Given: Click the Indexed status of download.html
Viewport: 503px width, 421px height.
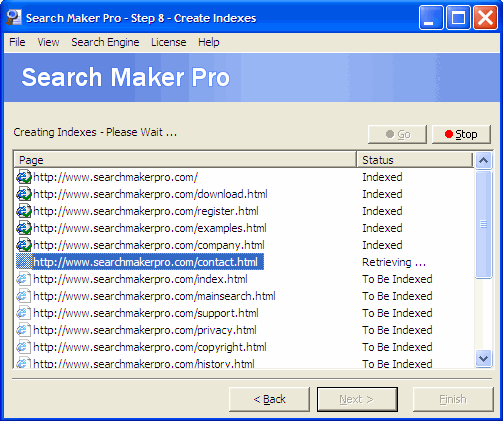Looking at the screenshot, I should click(x=382, y=194).
